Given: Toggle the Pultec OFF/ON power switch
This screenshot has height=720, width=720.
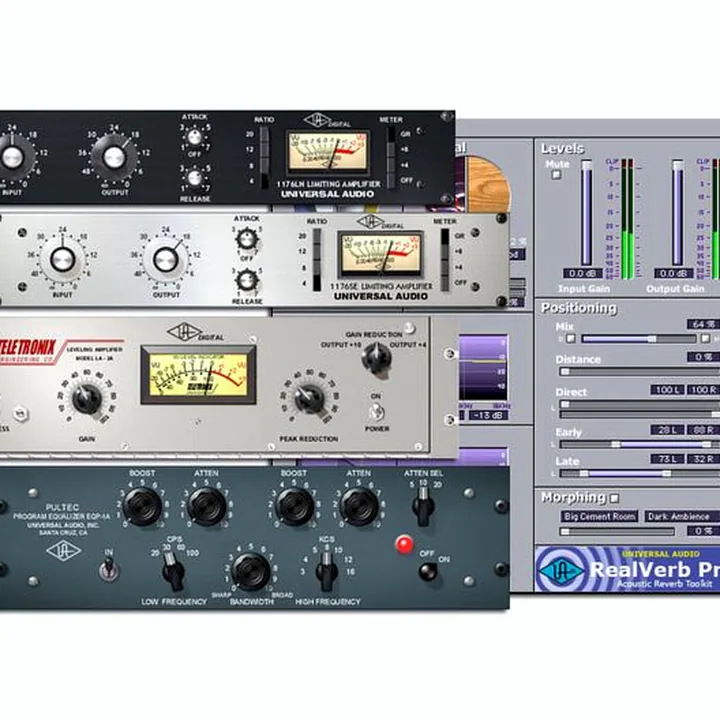Looking at the screenshot, I should pos(428,572).
